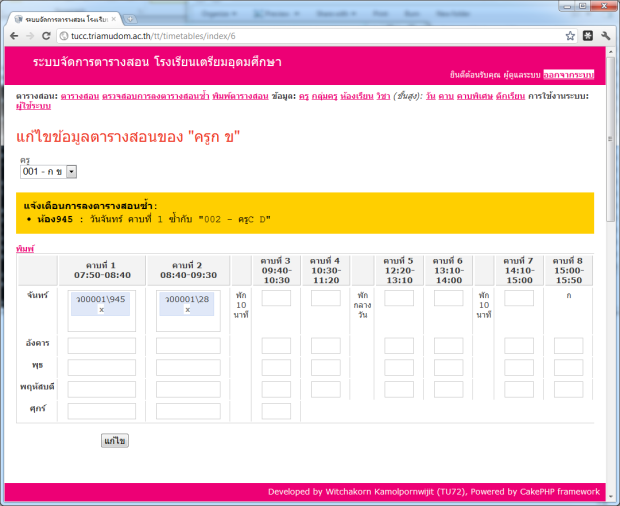Click the extension icon beside the star

(588, 35)
